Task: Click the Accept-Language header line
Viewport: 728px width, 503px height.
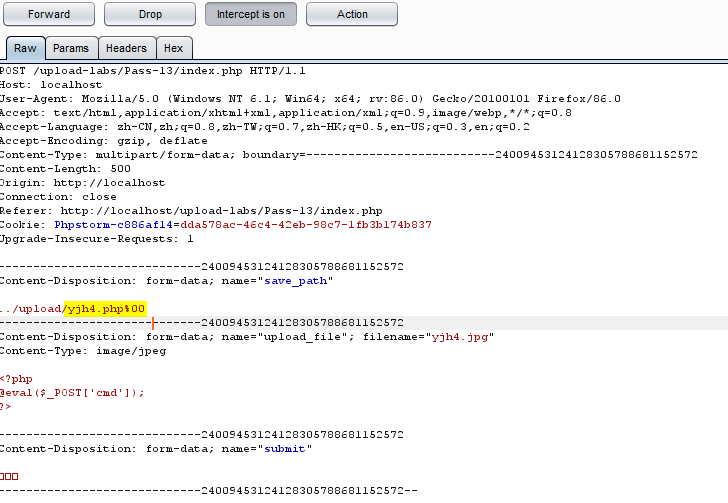Action: point(265,127)
